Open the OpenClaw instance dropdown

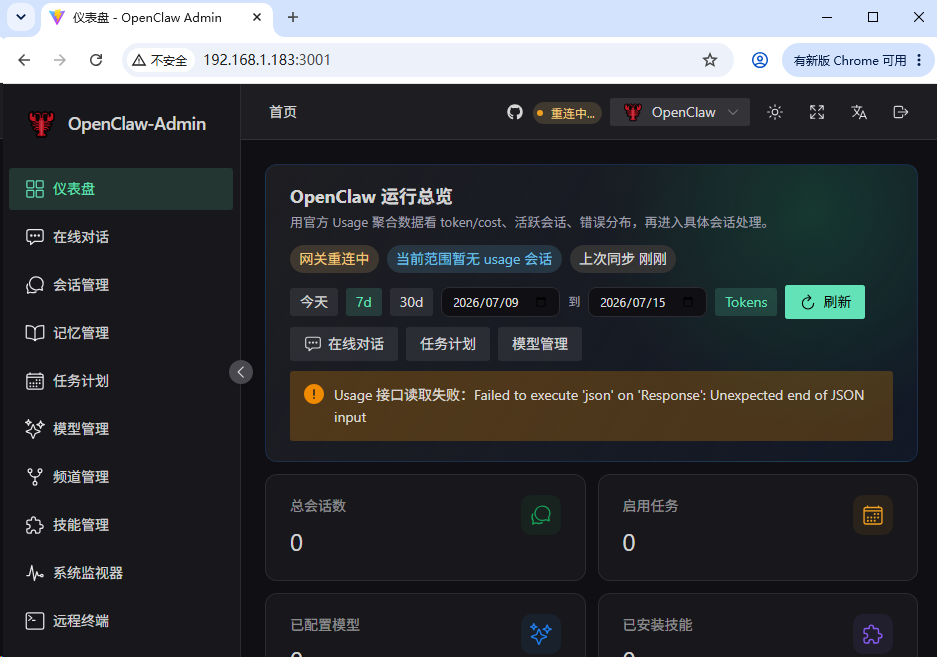pos(679,112)
